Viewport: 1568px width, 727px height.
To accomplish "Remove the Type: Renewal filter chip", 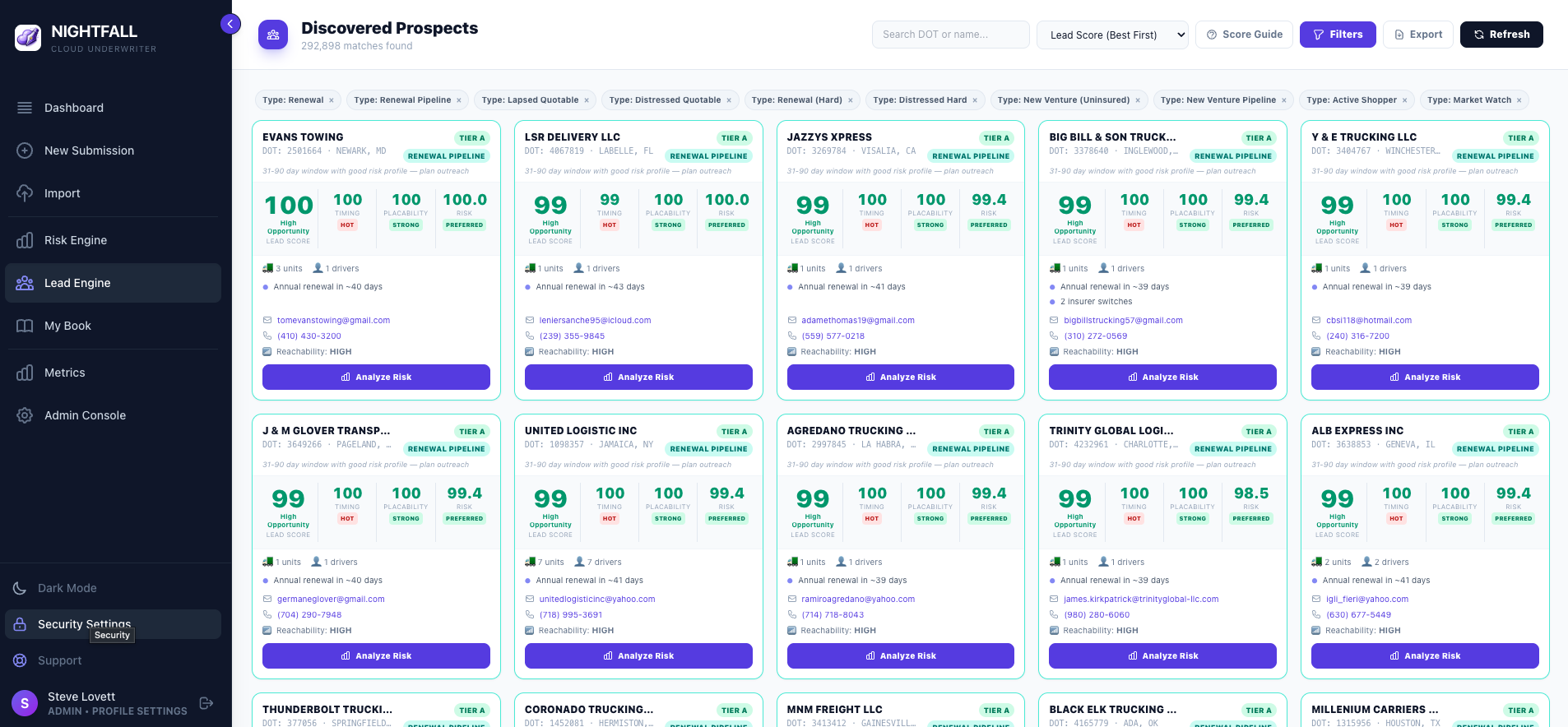I will [332, 100].
